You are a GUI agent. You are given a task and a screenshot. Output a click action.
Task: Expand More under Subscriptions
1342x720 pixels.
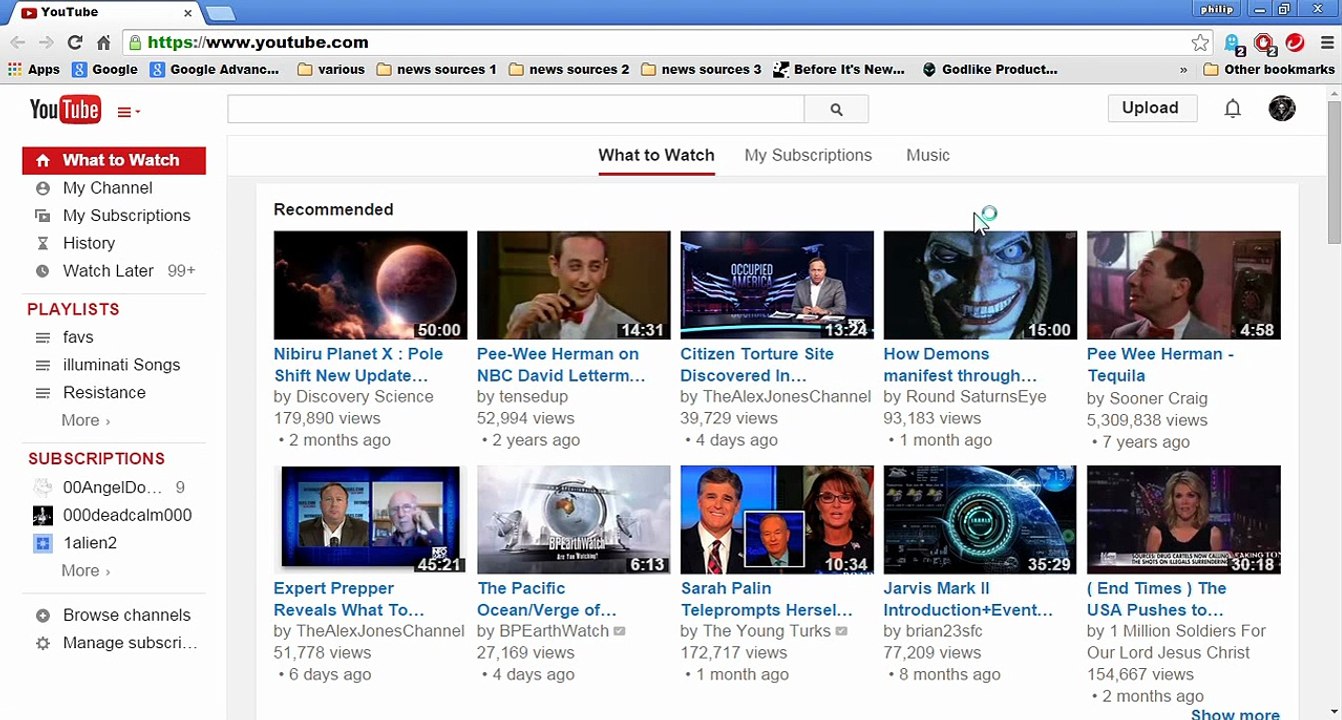(85, 571)
